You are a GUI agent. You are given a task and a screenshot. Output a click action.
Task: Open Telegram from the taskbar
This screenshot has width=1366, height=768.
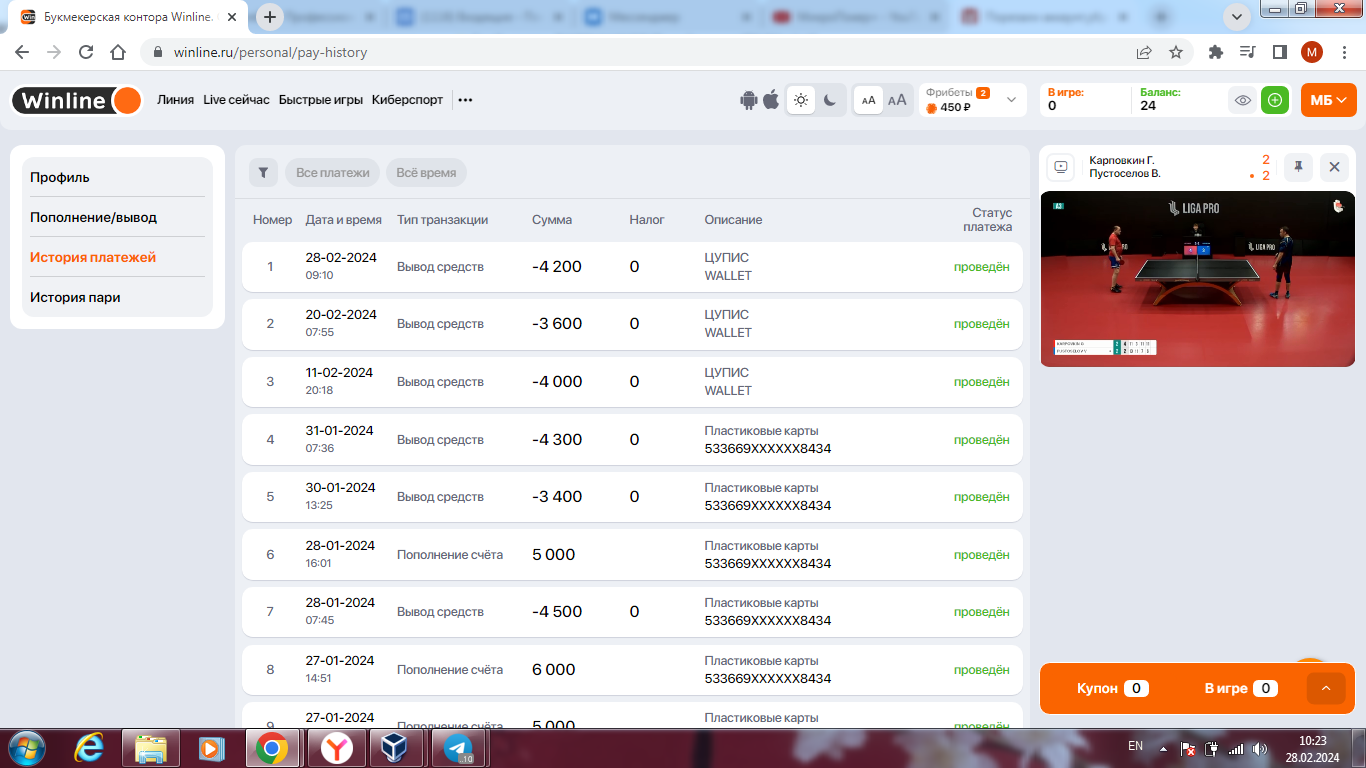(458, 748)
